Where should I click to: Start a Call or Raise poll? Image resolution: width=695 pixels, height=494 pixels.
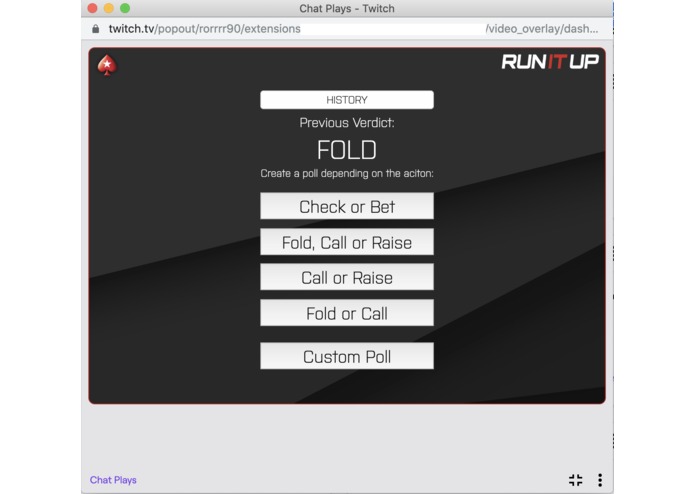(x=347, y=277)
